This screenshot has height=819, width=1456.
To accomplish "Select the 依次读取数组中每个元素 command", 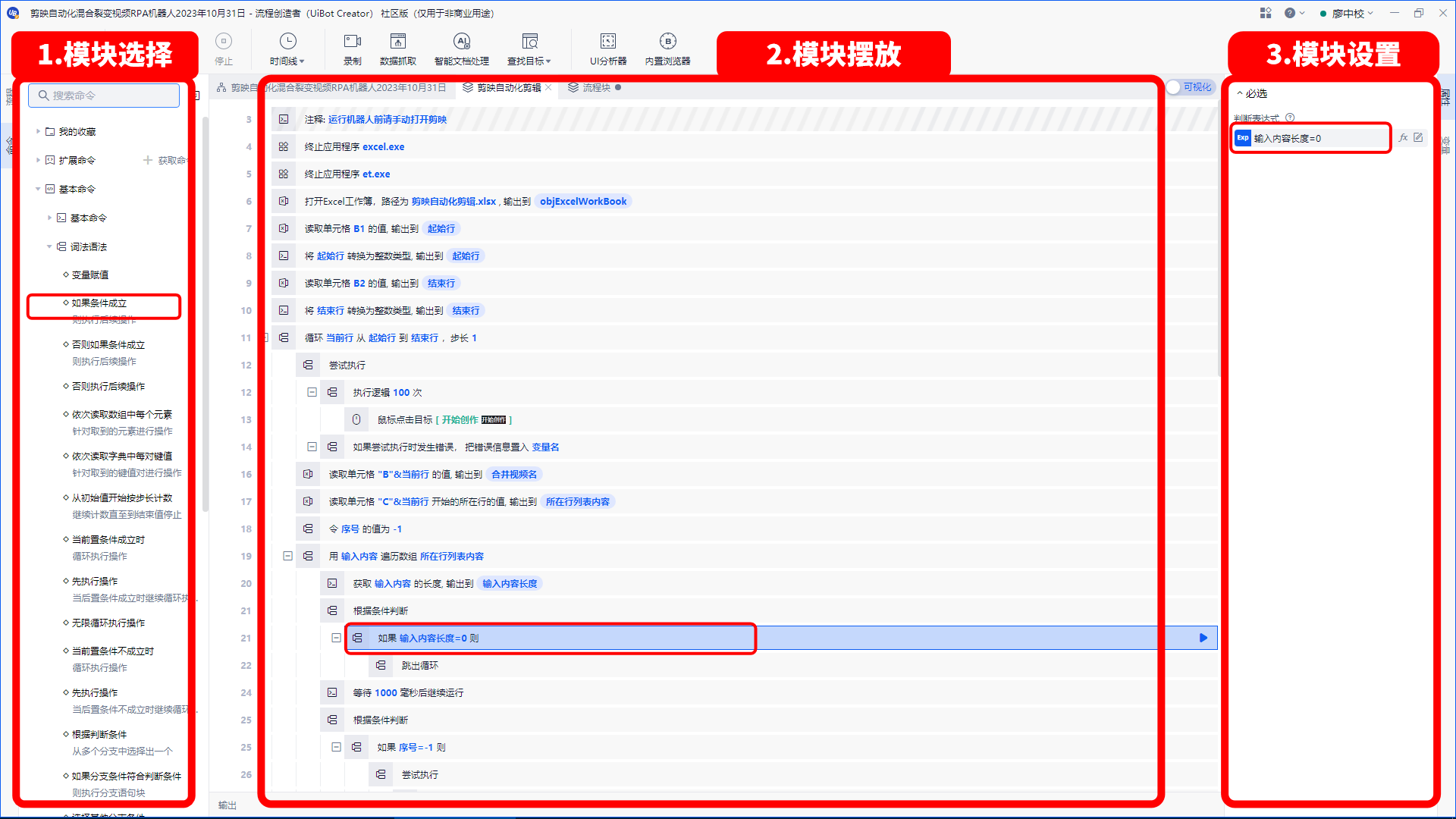I will click(x=121, y=414).
